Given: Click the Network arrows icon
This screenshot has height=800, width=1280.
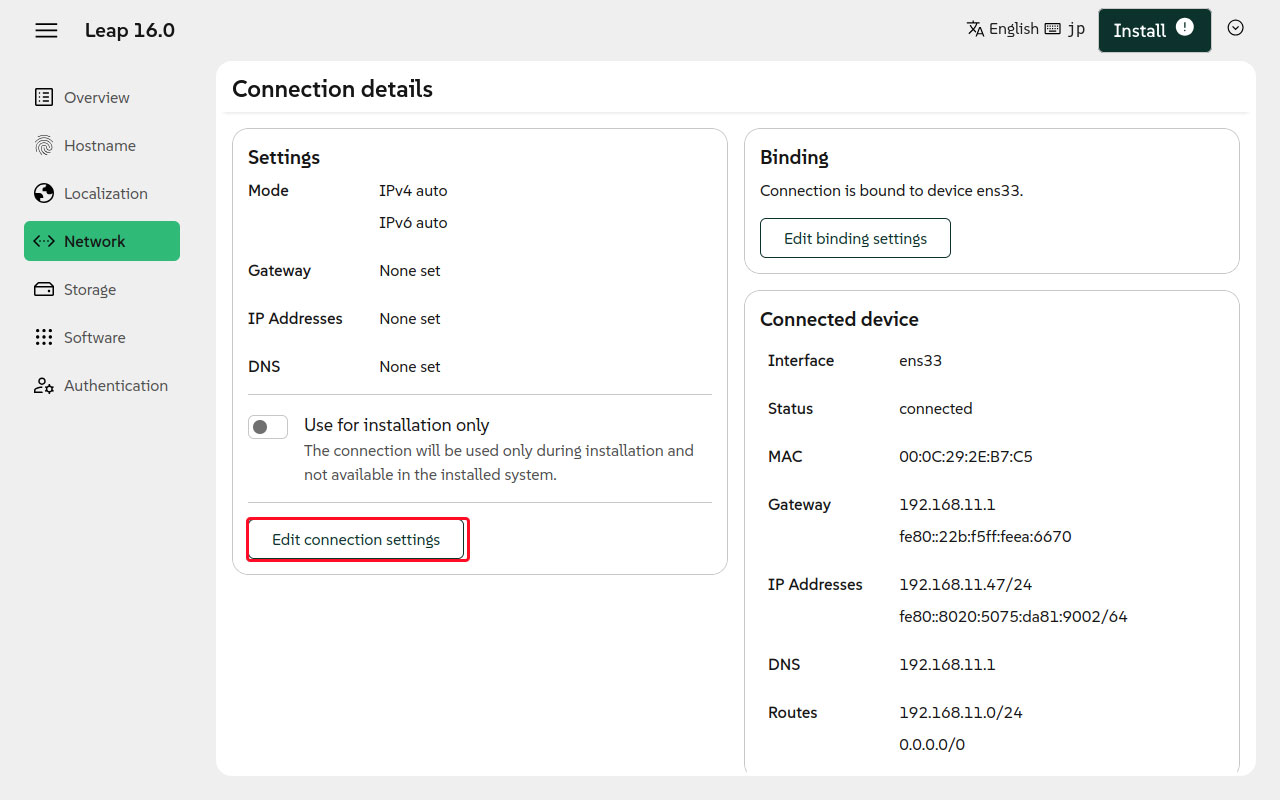Looking at the screenshot, I should click(x=44, y=241).
